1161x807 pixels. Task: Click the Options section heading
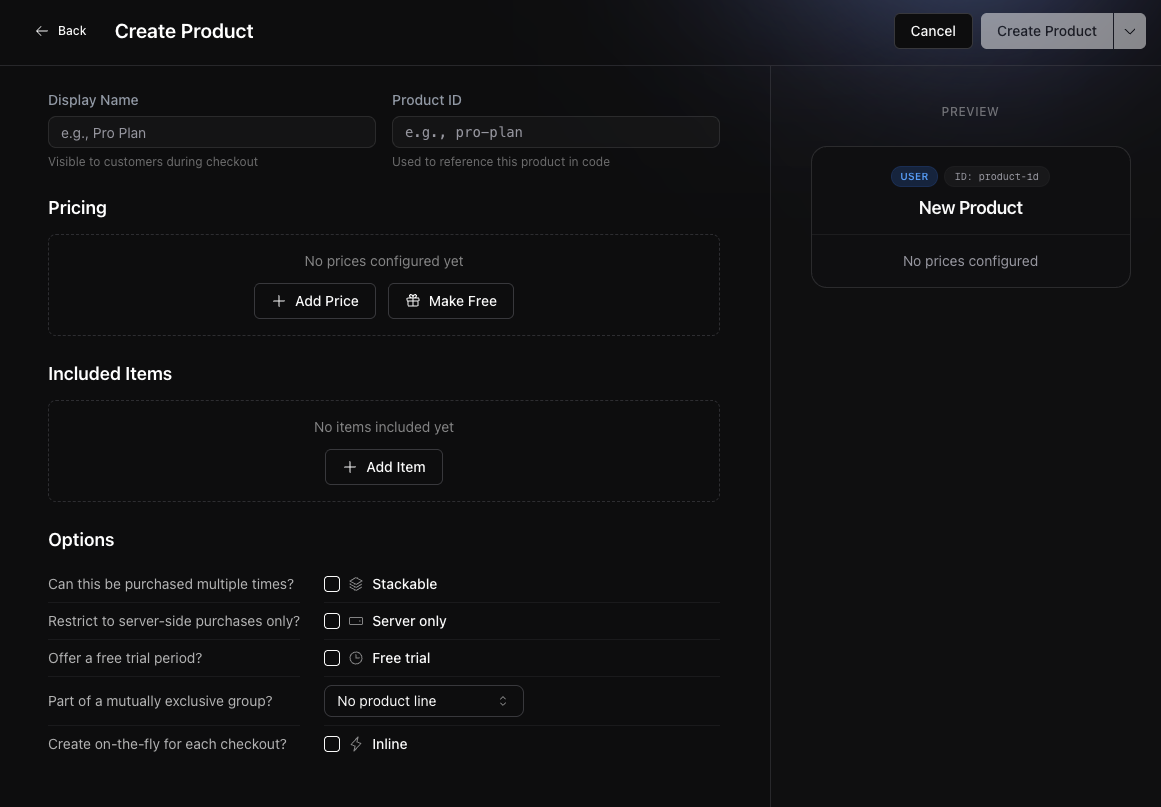tap(81, 540)
